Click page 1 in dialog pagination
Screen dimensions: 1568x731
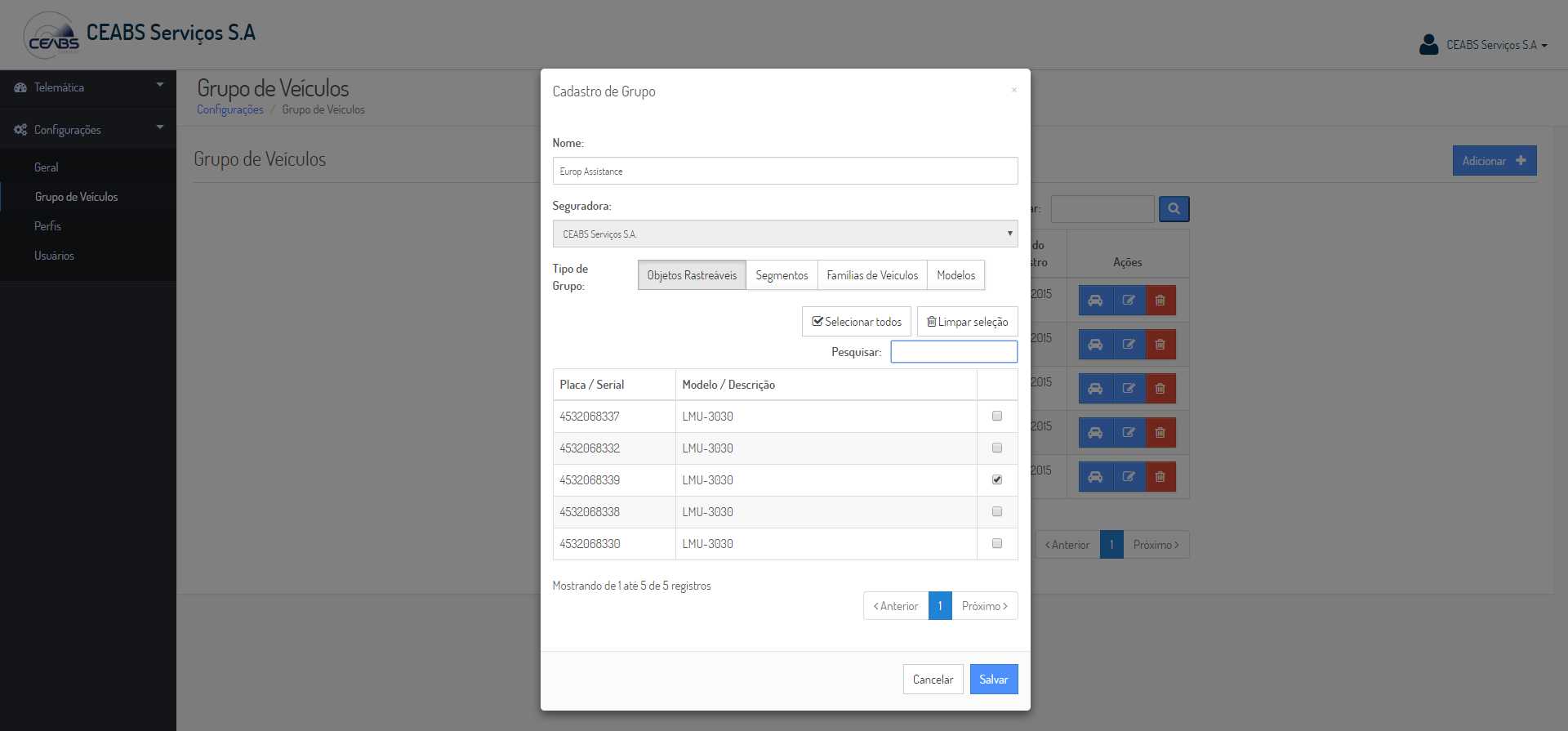[940, 606]
